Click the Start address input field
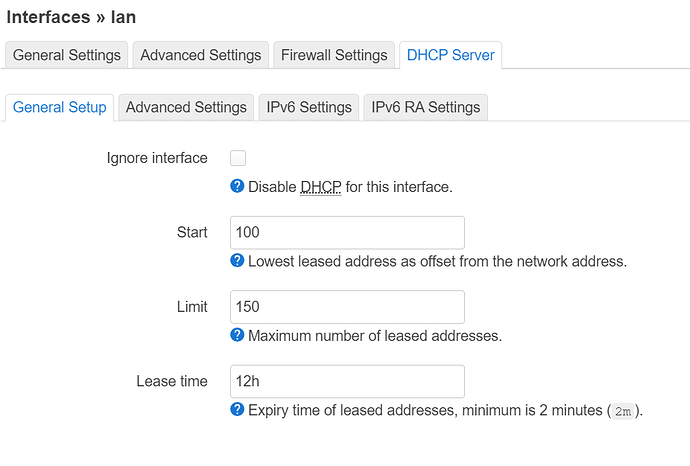 coord(347,233)
